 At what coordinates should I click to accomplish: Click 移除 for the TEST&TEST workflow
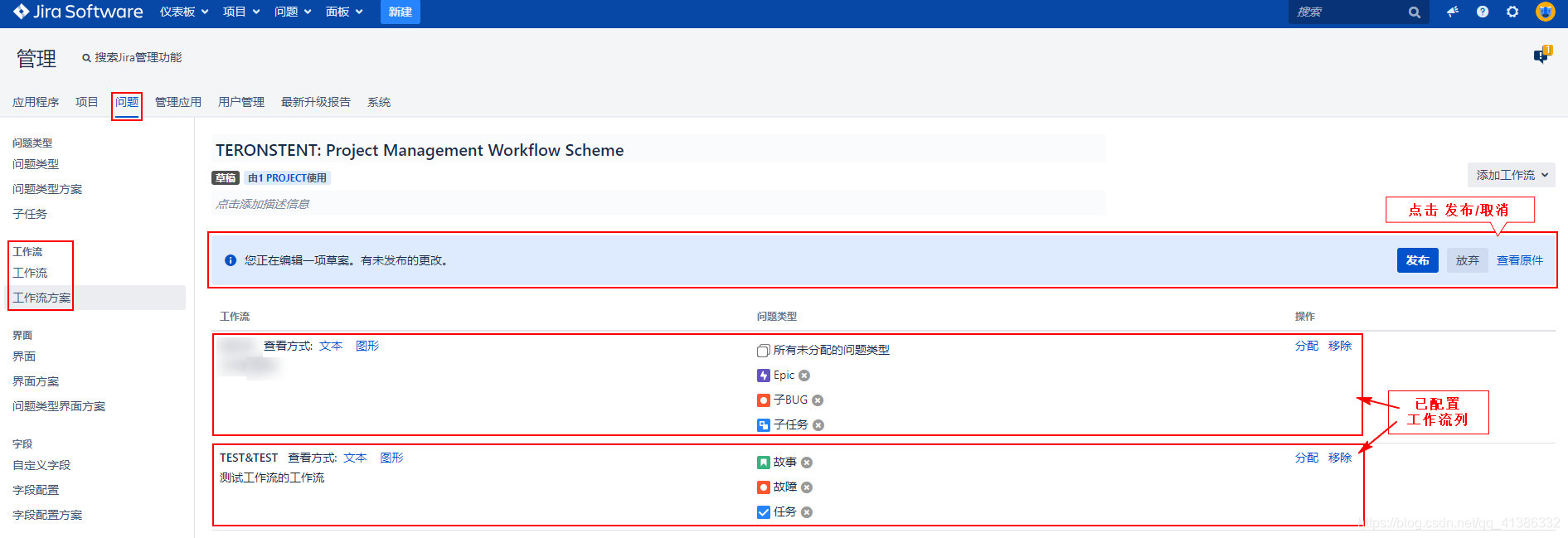pos(1340,458)
